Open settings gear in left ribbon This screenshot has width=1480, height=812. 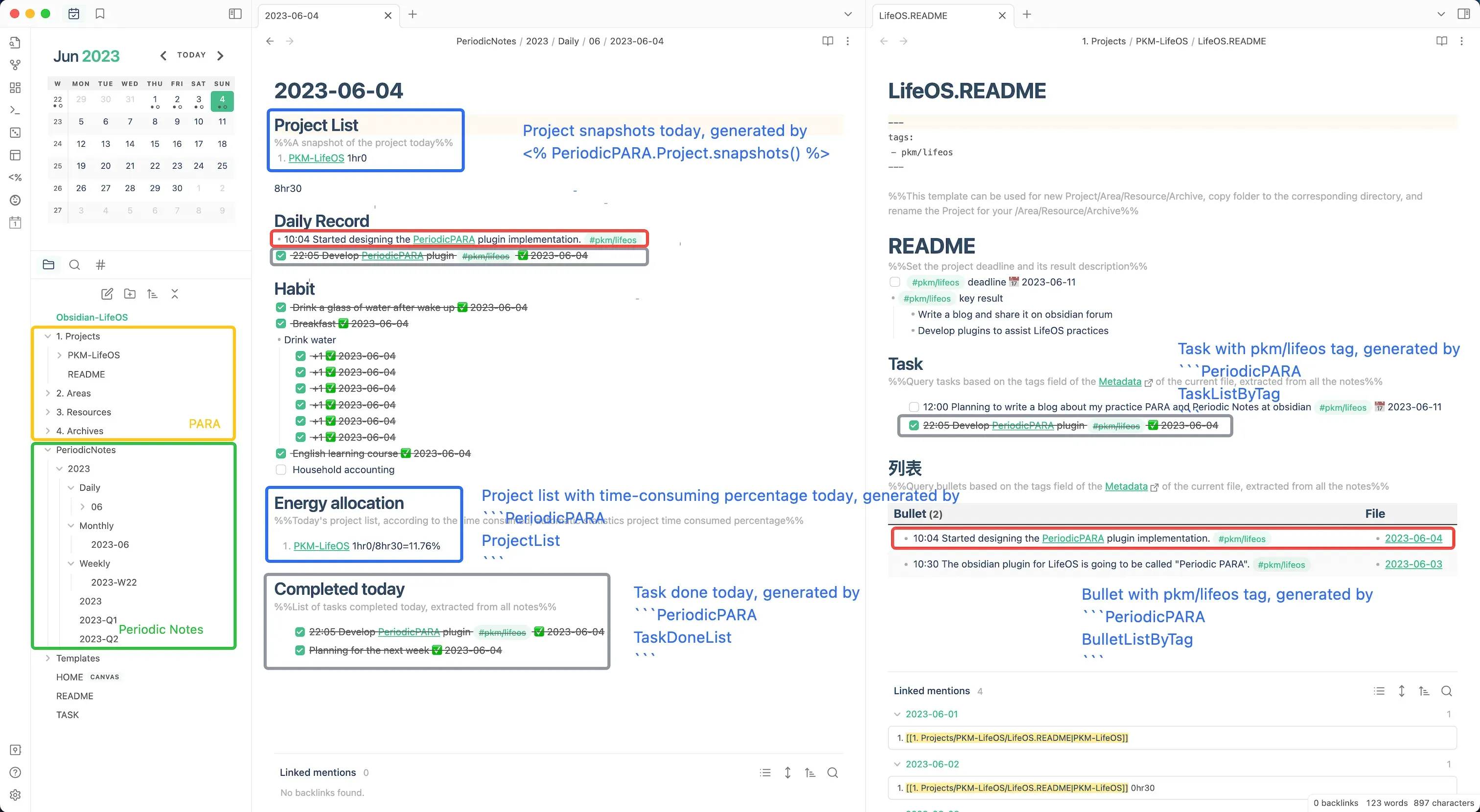pos(16,795)
